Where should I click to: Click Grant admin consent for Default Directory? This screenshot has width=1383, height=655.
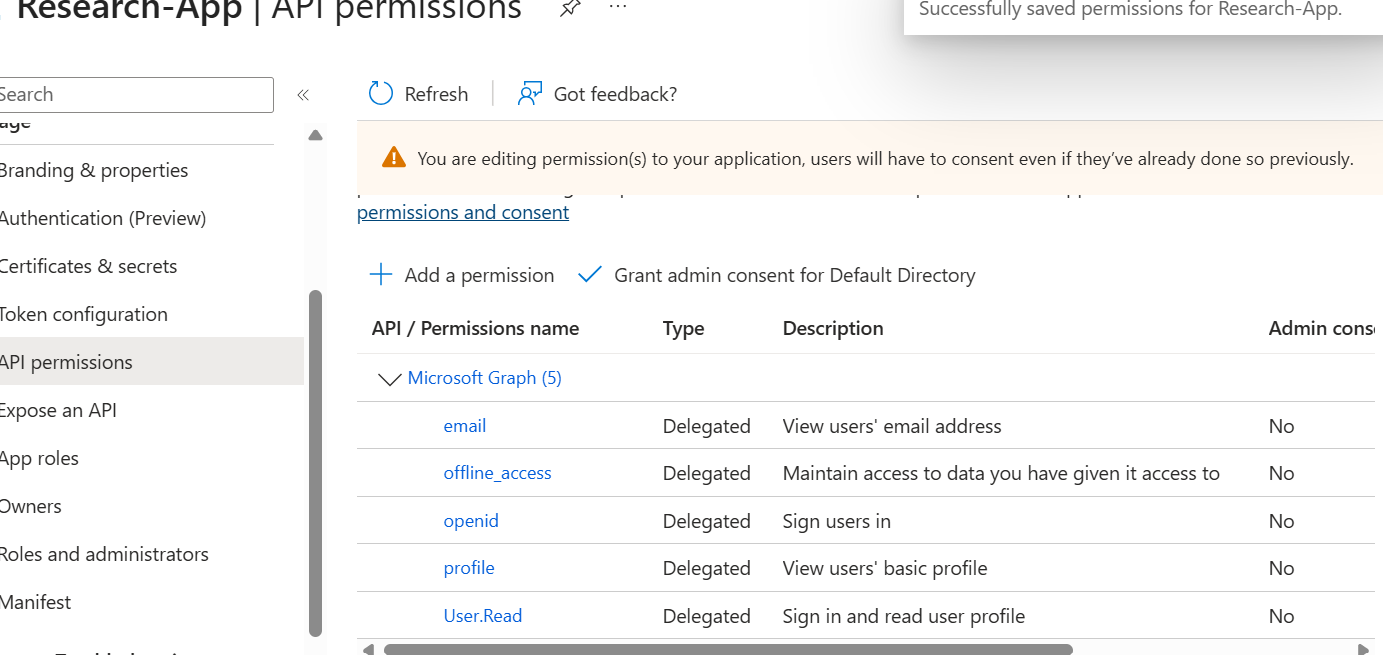(777, 275)
